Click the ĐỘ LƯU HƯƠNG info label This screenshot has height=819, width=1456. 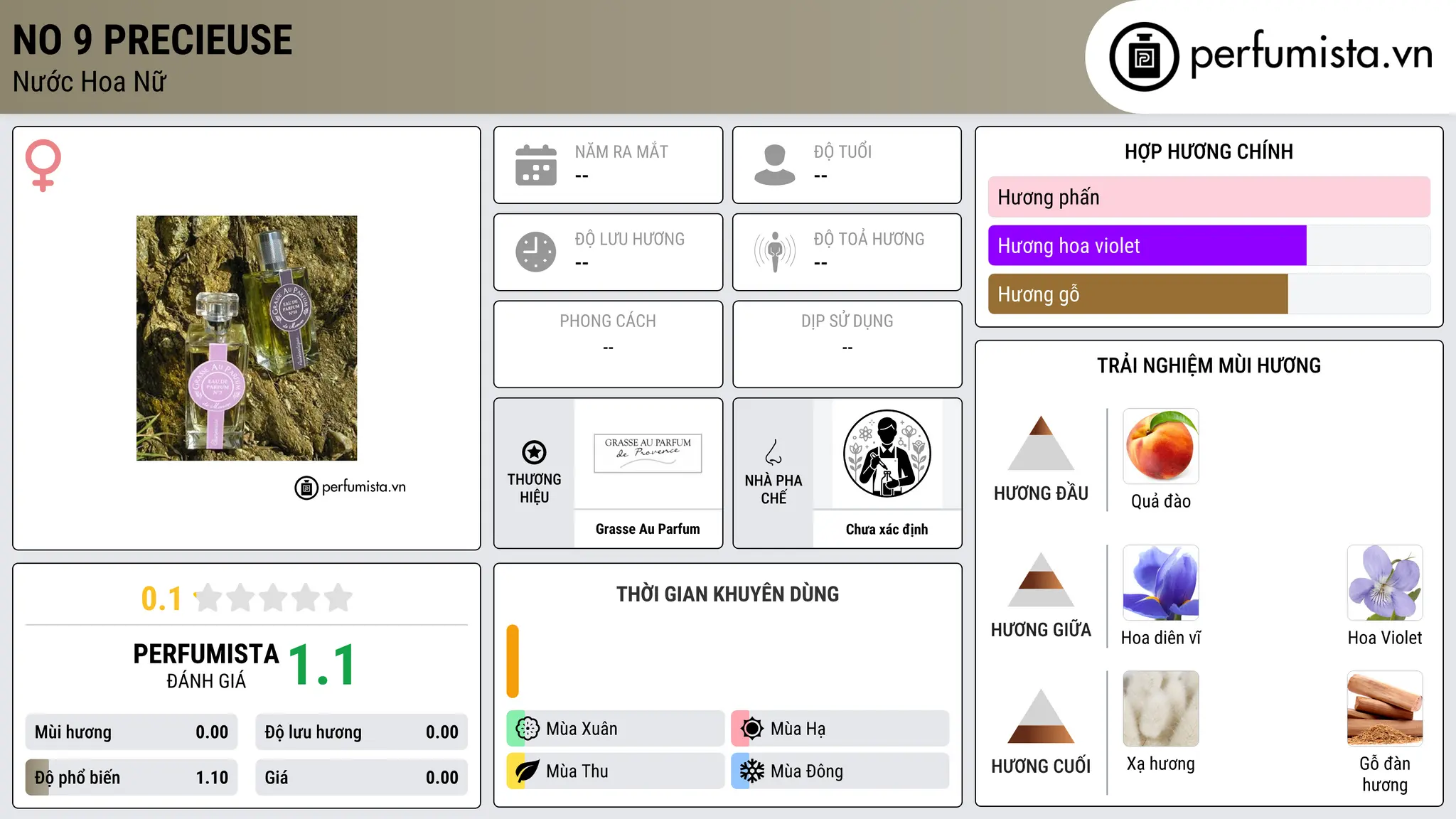click(x=630, y=239)
